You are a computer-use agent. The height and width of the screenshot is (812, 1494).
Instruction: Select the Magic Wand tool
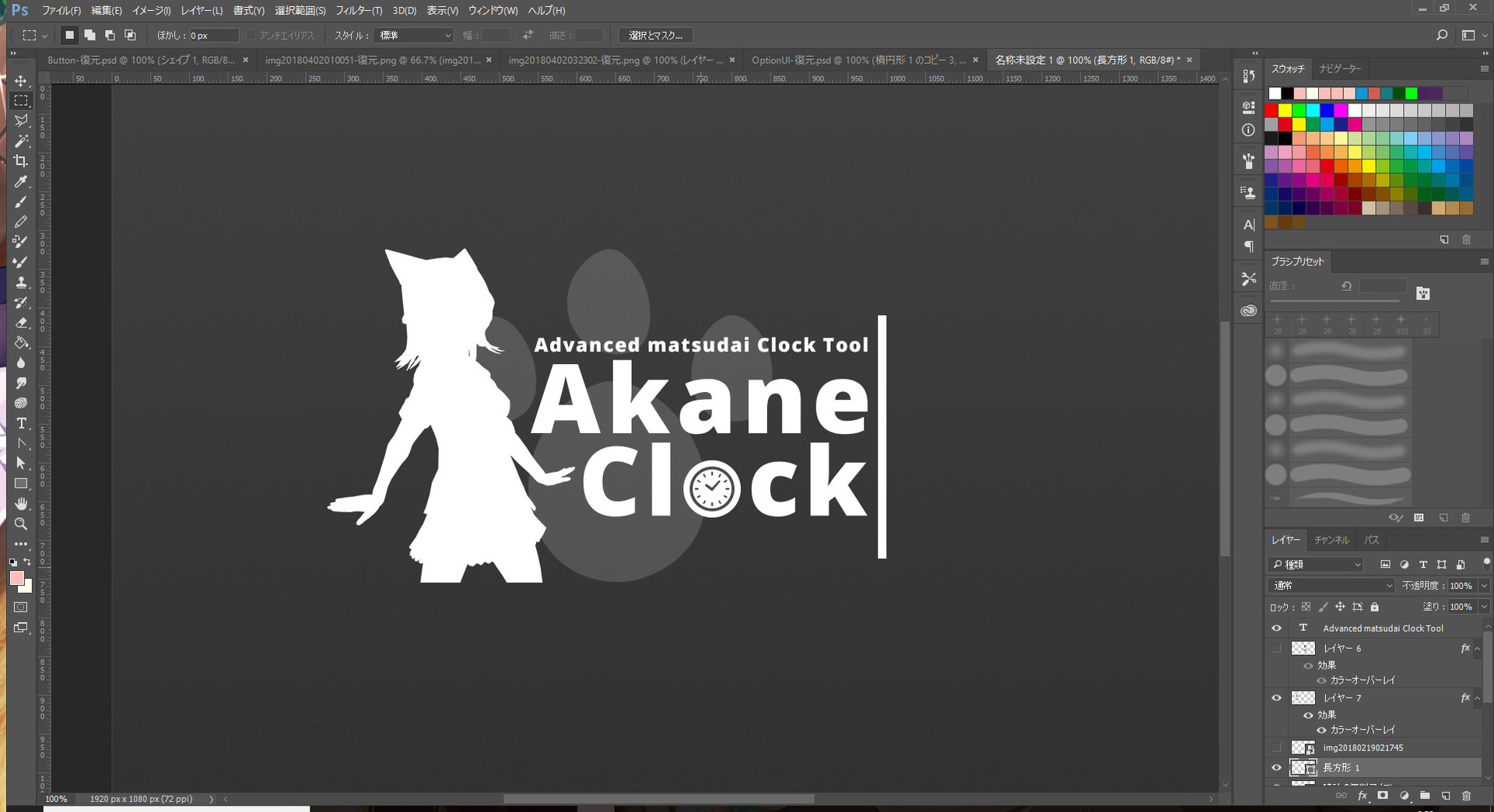point(21,141)
